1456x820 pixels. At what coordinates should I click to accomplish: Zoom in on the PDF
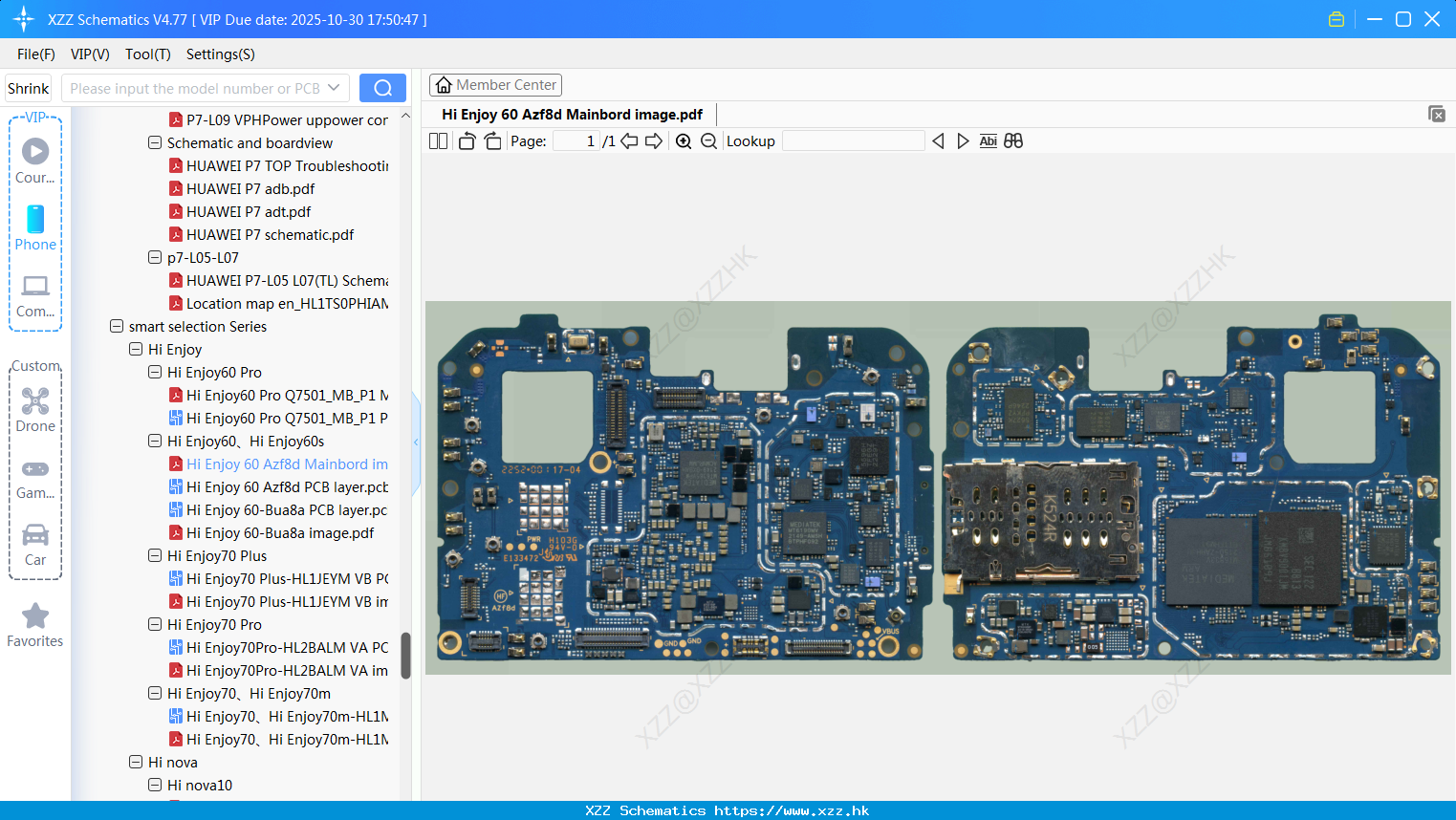[x=684, y=141]
